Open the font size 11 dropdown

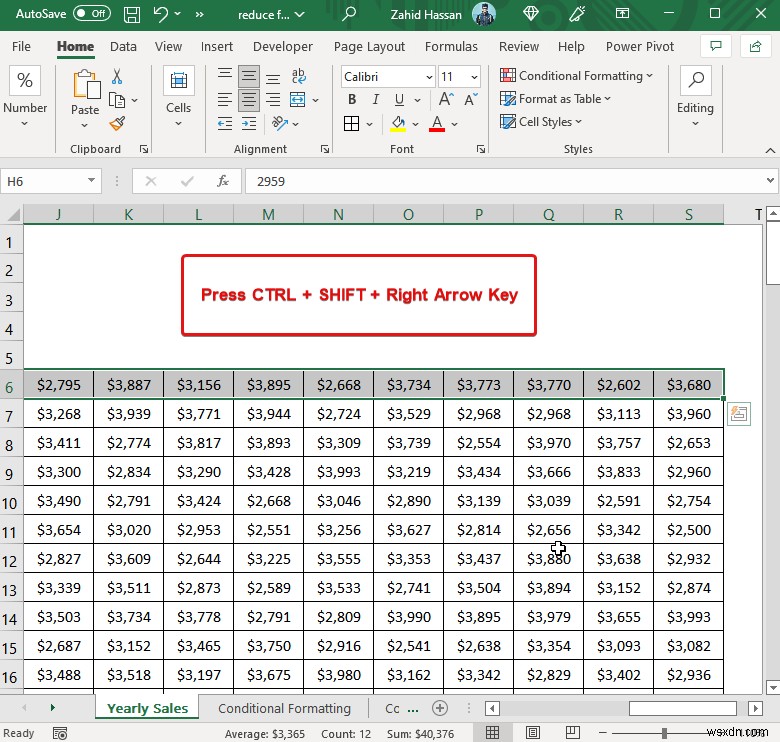point(474,77)
